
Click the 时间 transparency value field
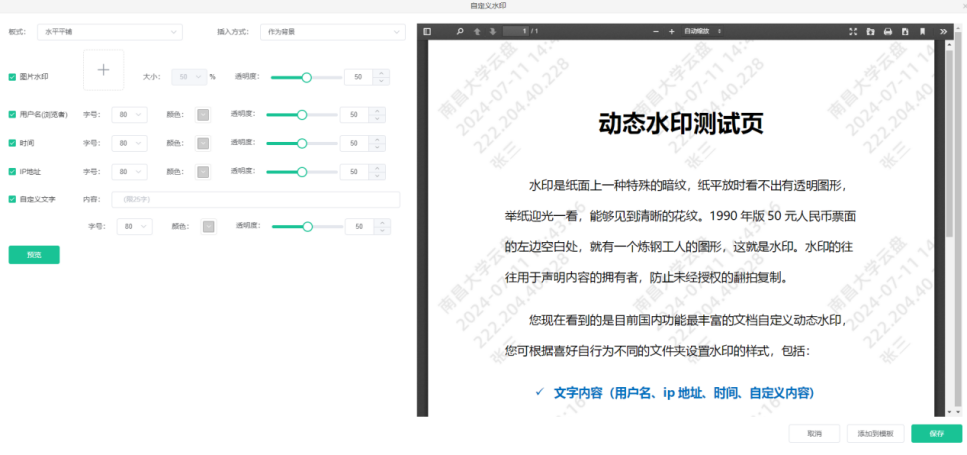355,143
